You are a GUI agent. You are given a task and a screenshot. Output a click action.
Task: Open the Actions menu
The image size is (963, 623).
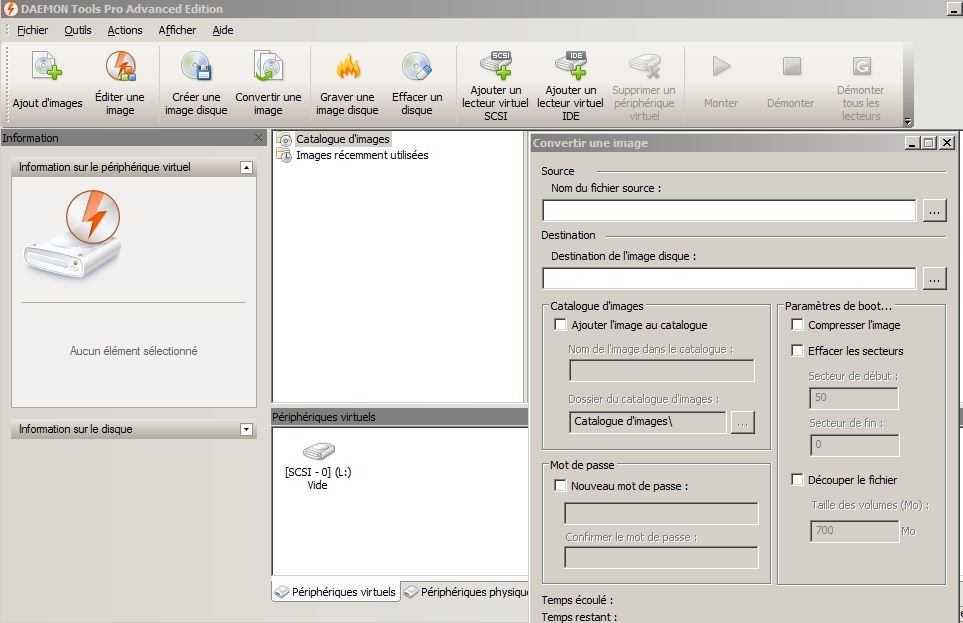pyautogui.click(x=125, y=30)
